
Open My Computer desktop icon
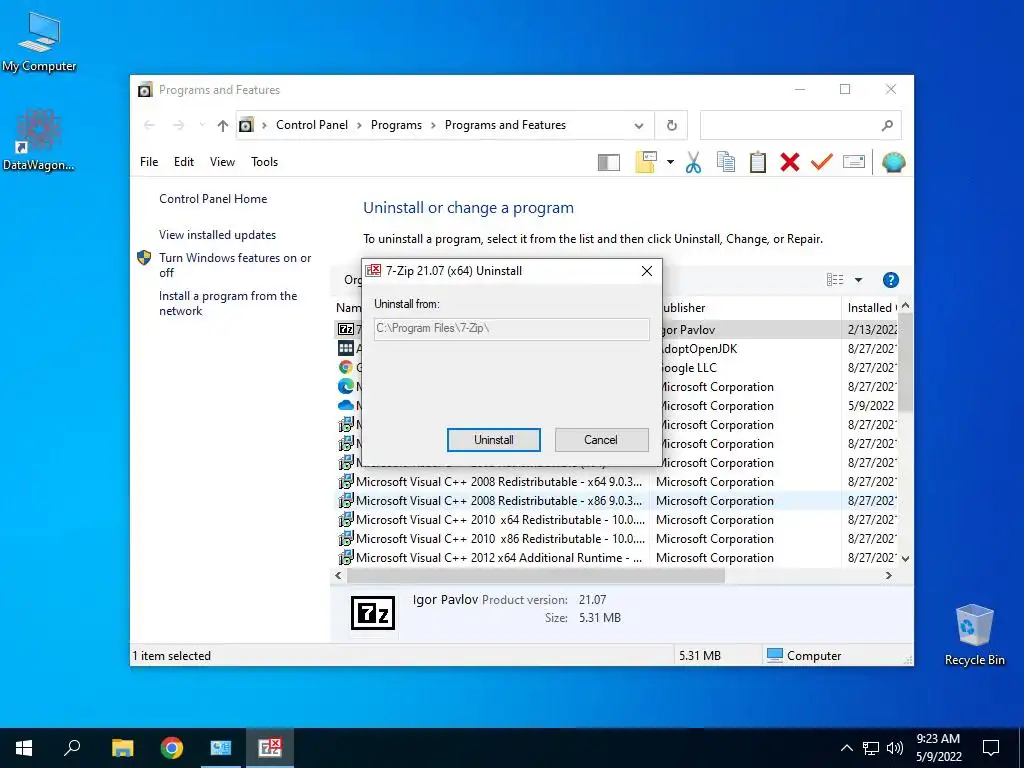pos(39,42)
